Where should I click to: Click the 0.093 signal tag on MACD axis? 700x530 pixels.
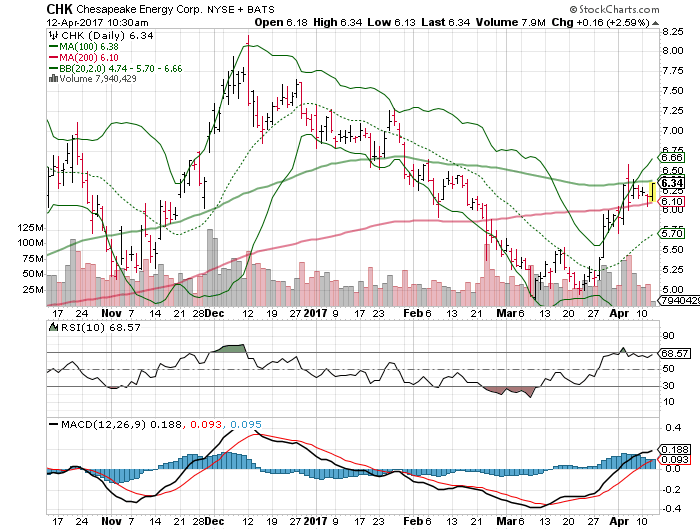point(674,459)
